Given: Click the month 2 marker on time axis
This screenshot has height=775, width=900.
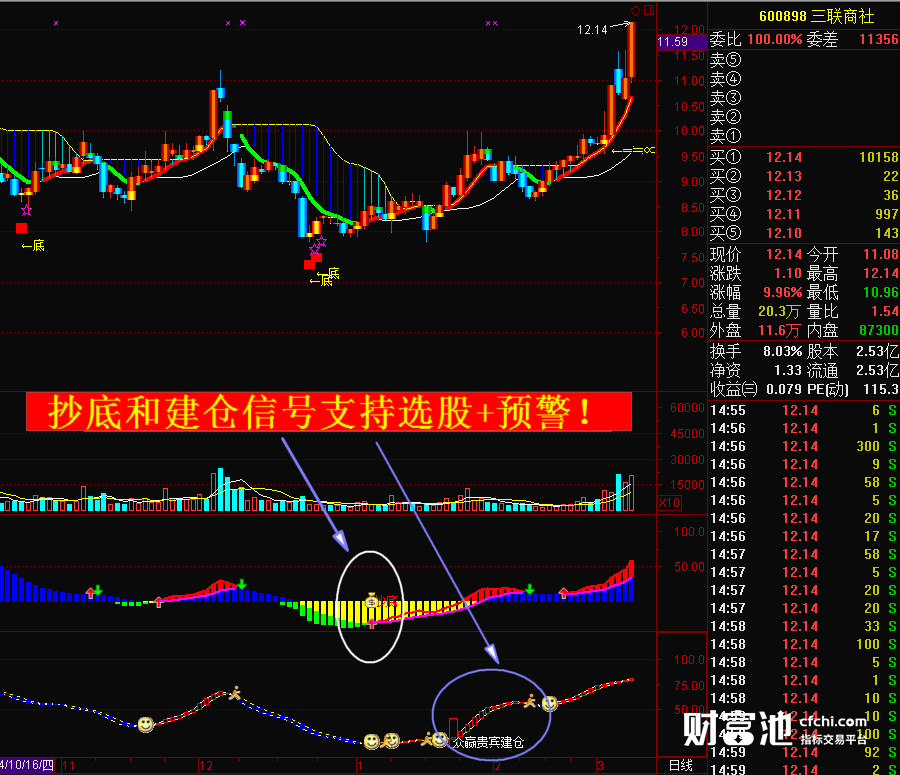Looking at the screenshot, I should pyautogui.click(x=497, y=765).
